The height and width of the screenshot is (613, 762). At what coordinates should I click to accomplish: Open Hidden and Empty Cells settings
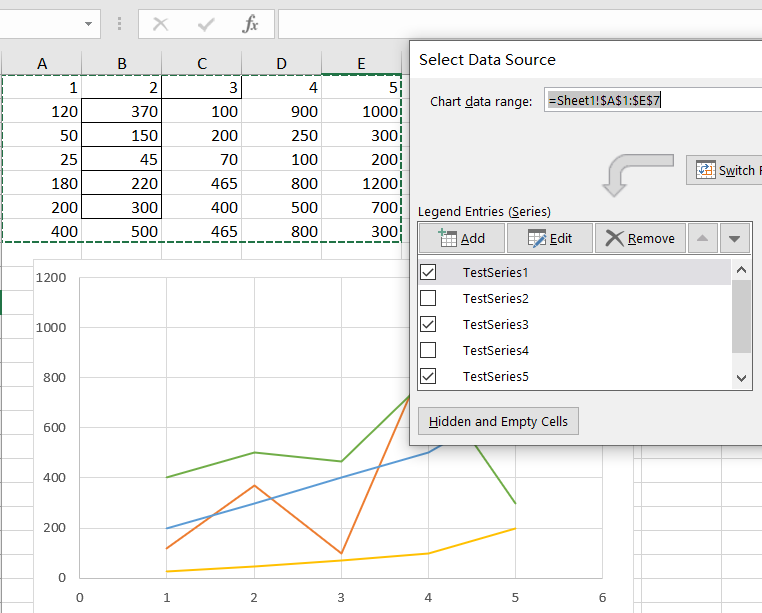point(498,421)
